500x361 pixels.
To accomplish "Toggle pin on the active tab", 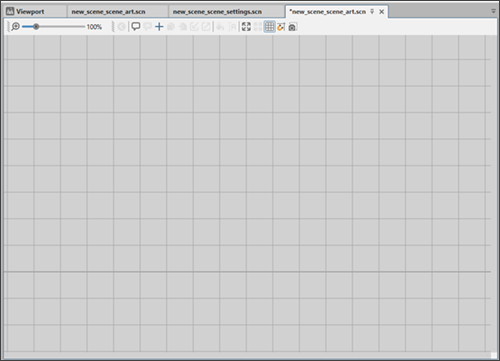I will point(372,12).
